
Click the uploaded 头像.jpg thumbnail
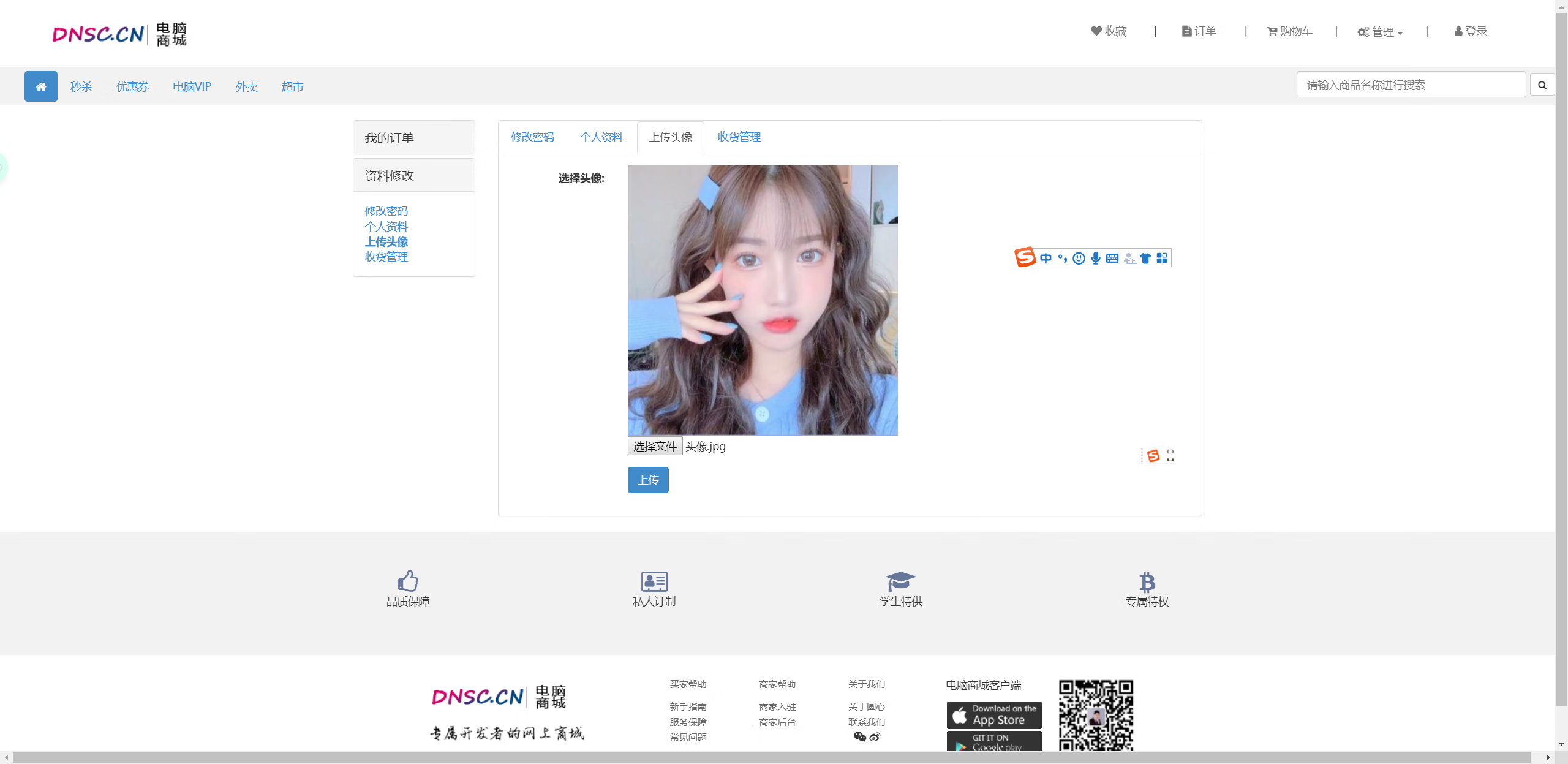coord(763,300)
